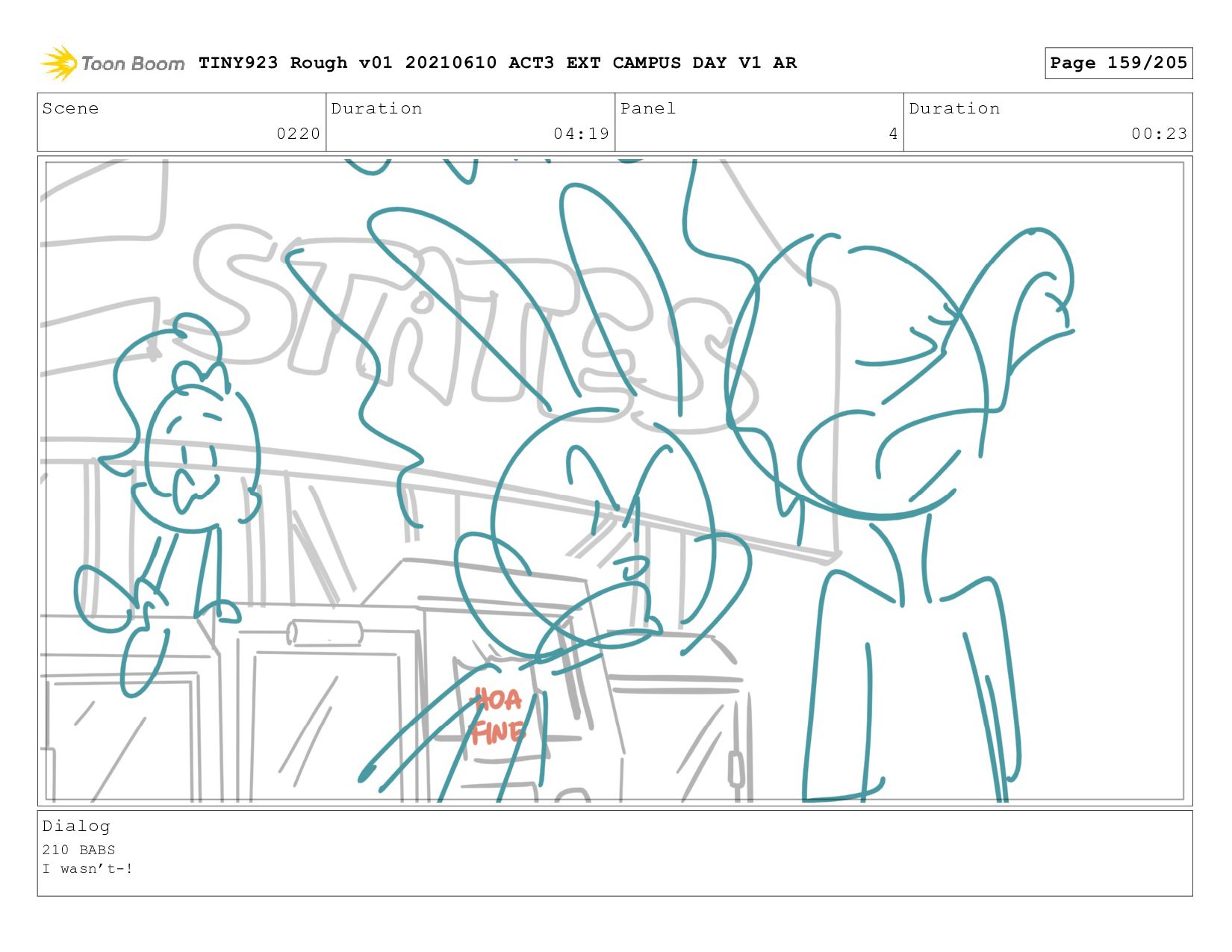Select the dialog text I wasn't-!

click(x=87, y=868)
